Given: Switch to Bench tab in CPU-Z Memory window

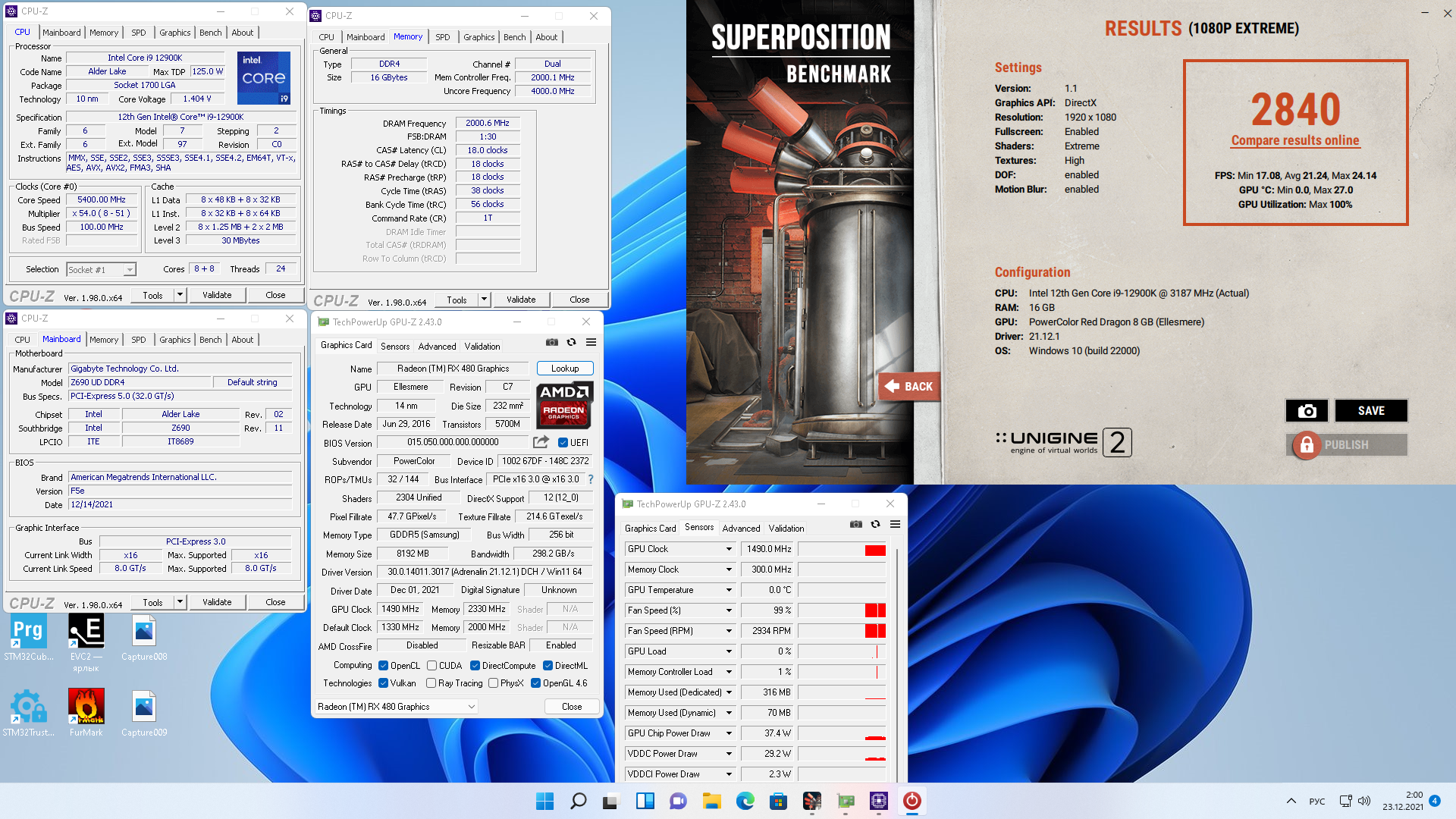Looking at the screenshot, I should click(515, 37).
